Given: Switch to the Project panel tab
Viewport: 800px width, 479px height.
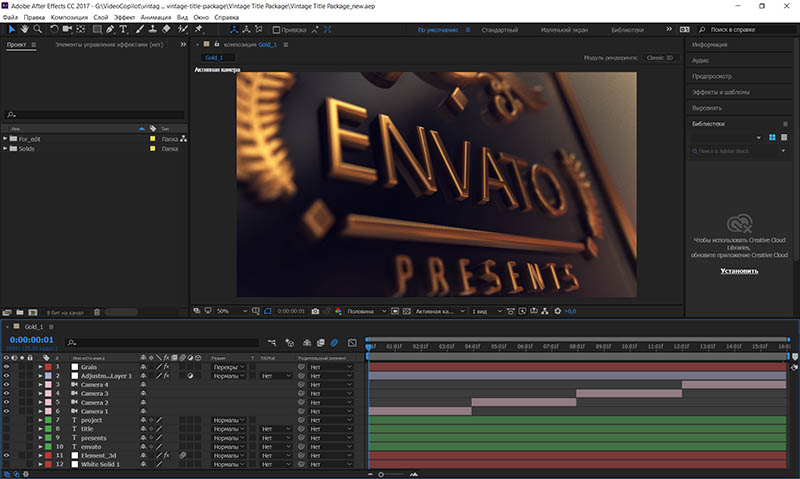Looking at the screenshot, I should point(16,45).
